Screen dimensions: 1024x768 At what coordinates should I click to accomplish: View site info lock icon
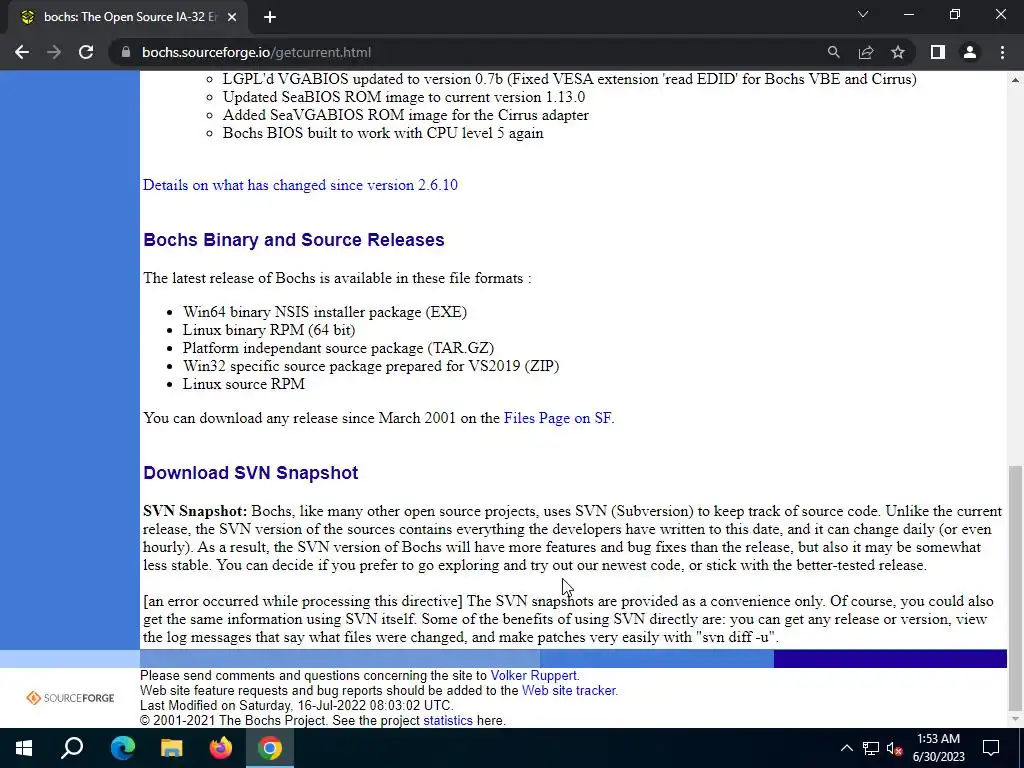pyautogui.click(x=125, y=52)
